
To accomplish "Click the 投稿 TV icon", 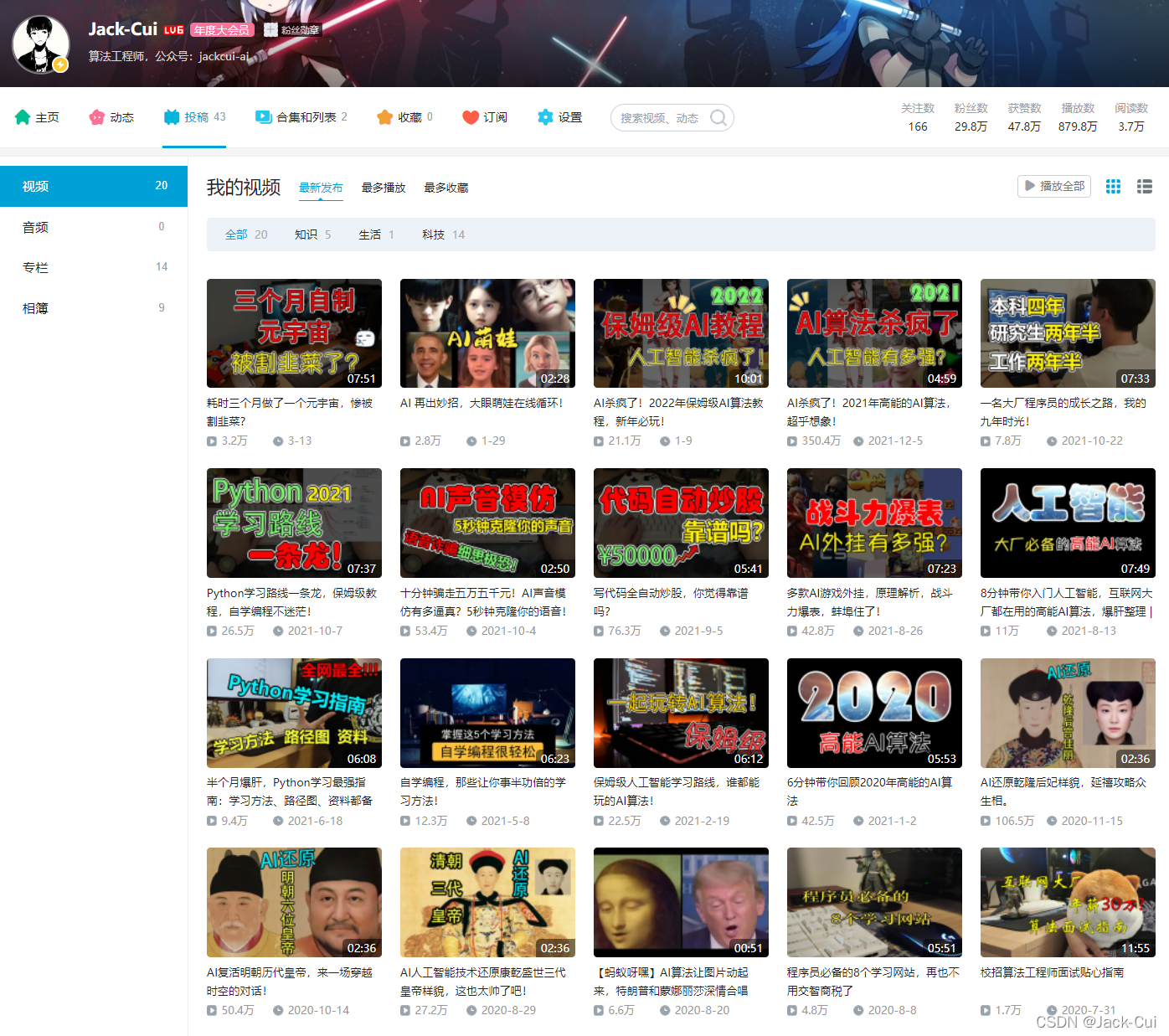I will (172, 117).
